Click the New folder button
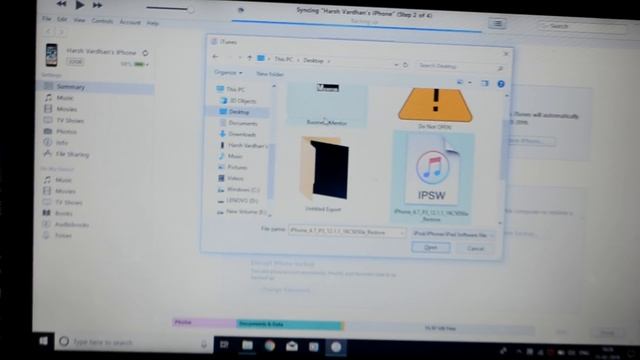The height and width of the screenshot is (360, 640). 270,74
